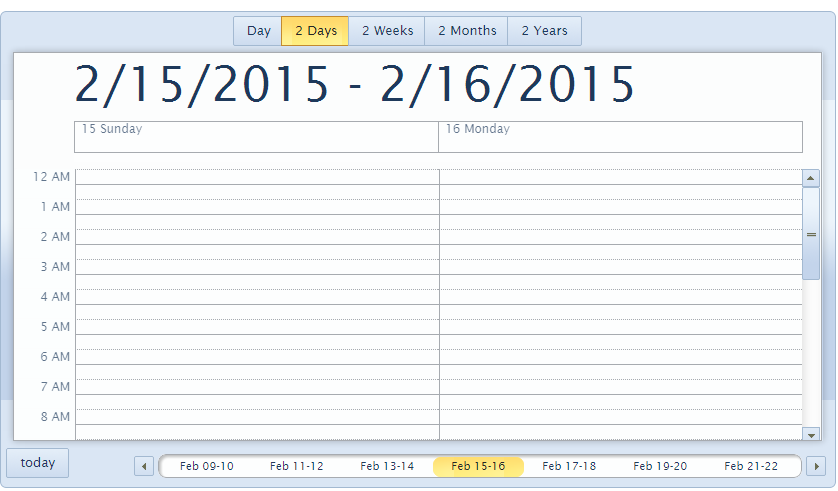Image resolution: width=838 pixels, height=491 pixels.
Task: Select the 4 AM time label
Action: pyautogui.click(x=55, y=297)
